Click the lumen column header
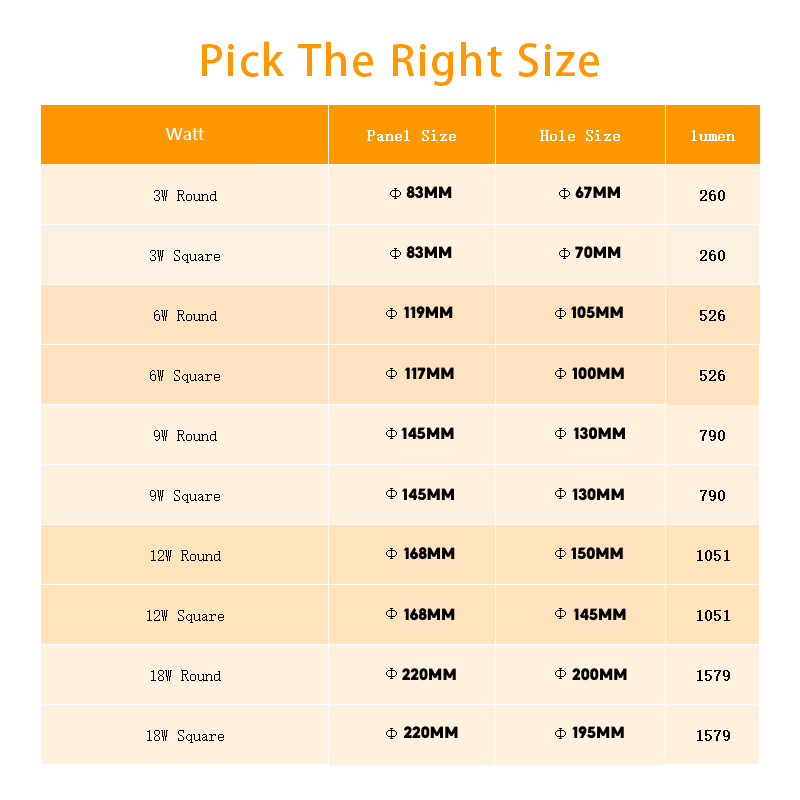 [712, 136]
